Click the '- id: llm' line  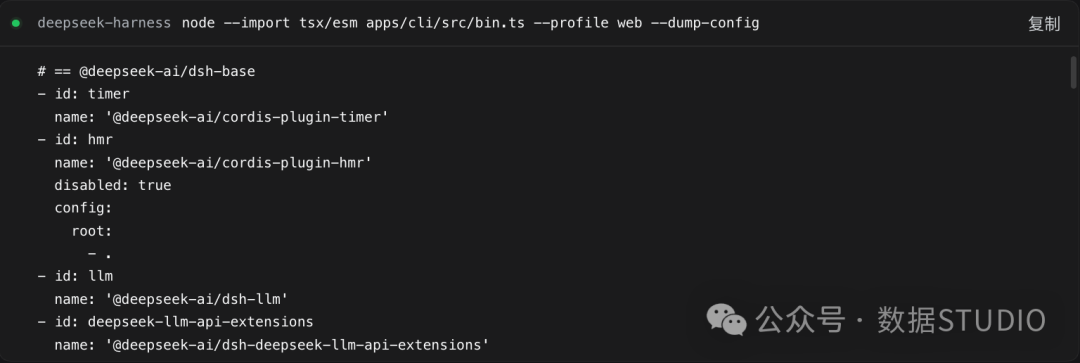(75, 276)
